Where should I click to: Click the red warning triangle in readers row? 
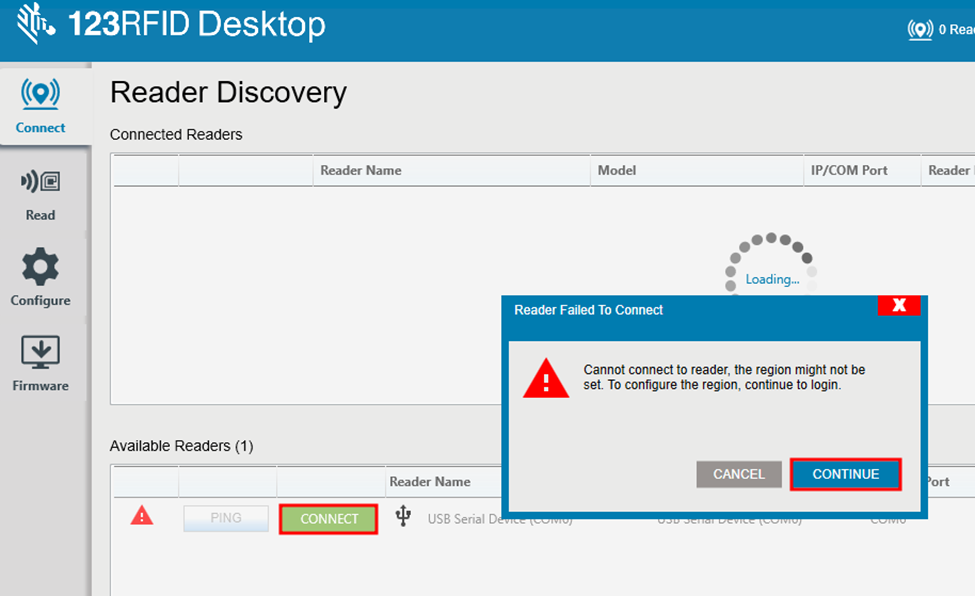pyautogui.click(x=143, y=515)
